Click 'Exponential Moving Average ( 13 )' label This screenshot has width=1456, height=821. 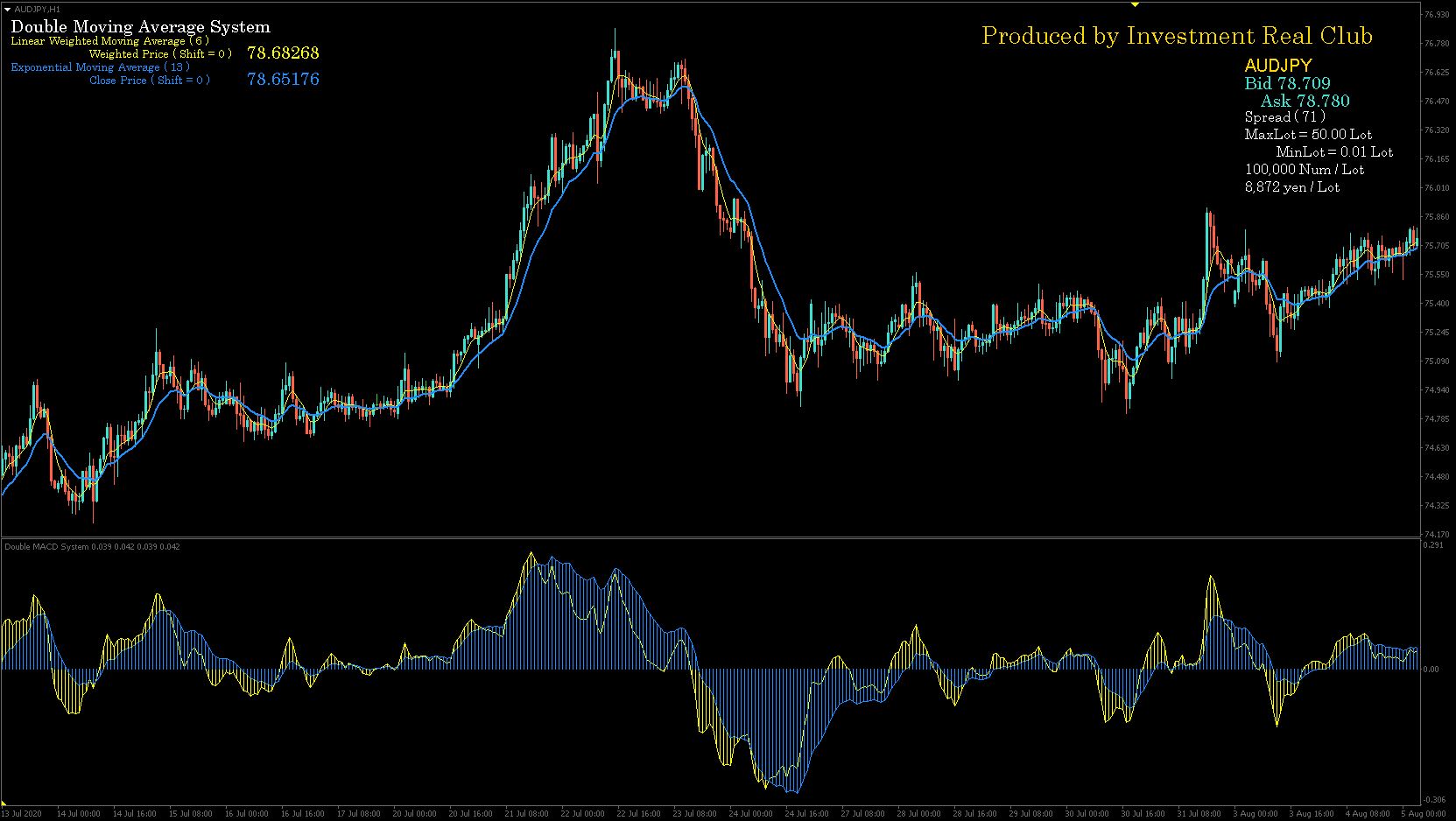[101, 67]
